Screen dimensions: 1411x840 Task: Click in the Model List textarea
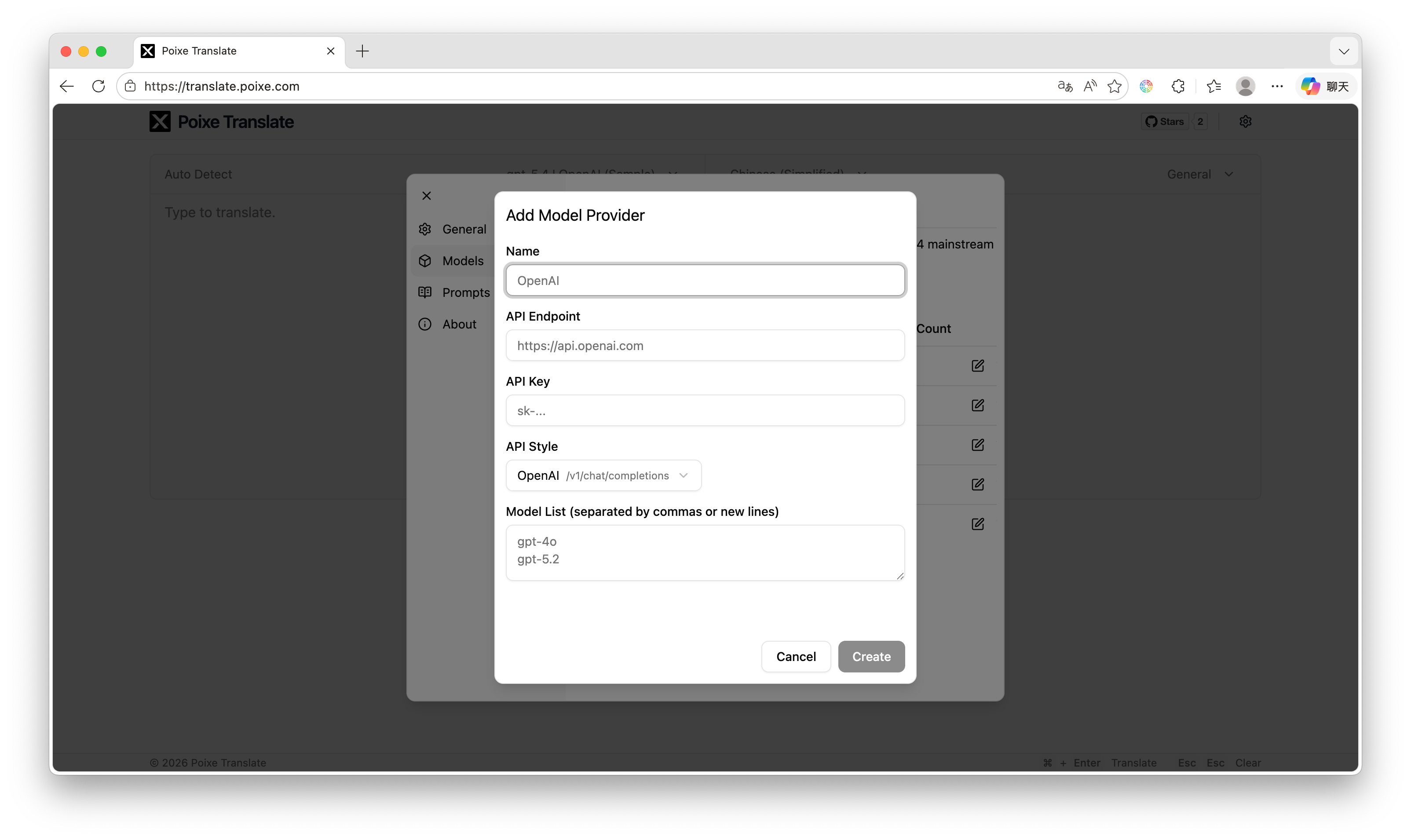[x=705, y=552]
